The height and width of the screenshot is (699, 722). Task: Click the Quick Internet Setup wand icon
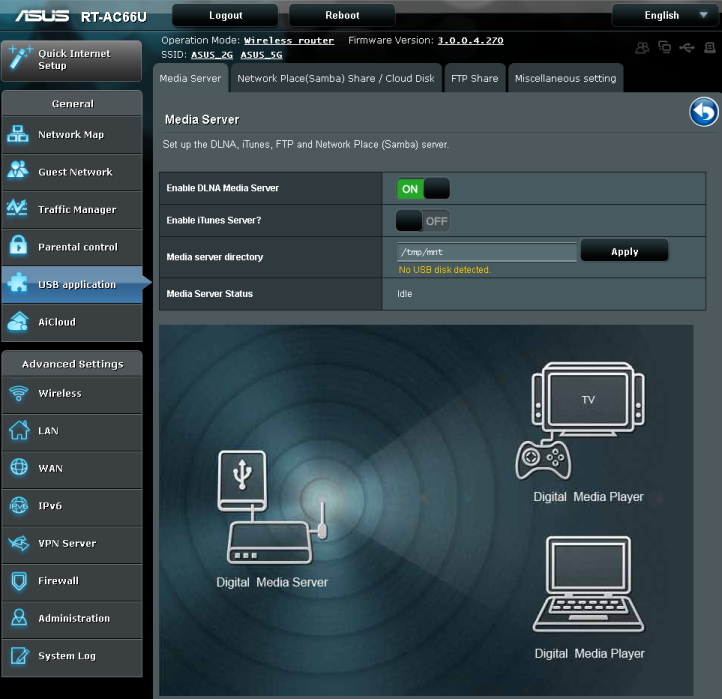tap(19, 58)
